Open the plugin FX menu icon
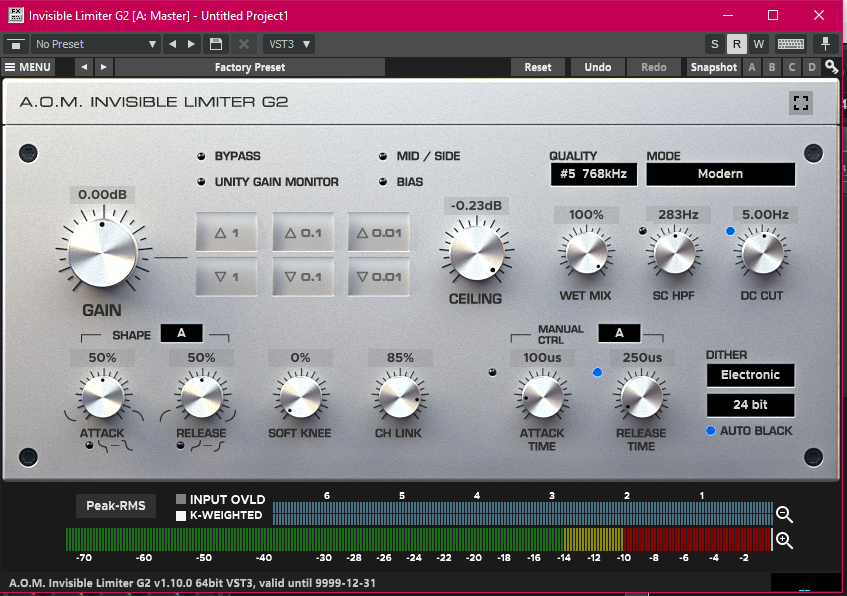 (x=16, y=44)
